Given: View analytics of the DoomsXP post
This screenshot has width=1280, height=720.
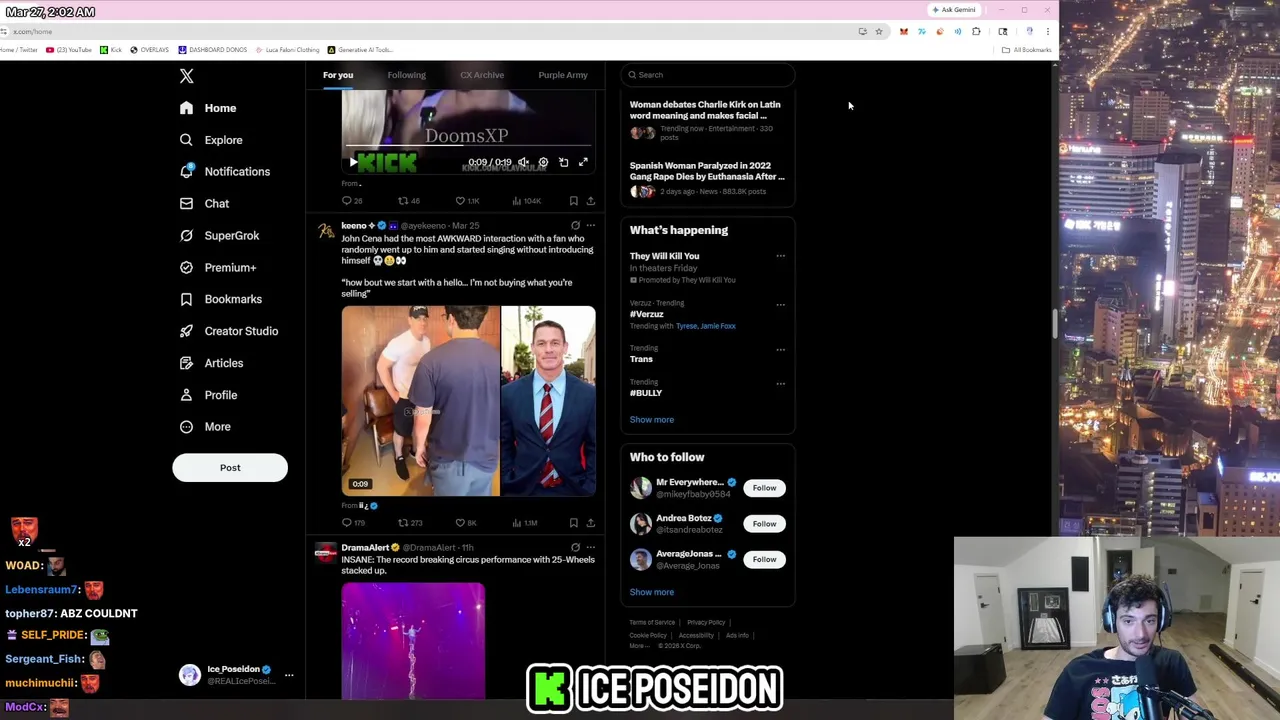Looking at the screenshot, I should (526, 201).
